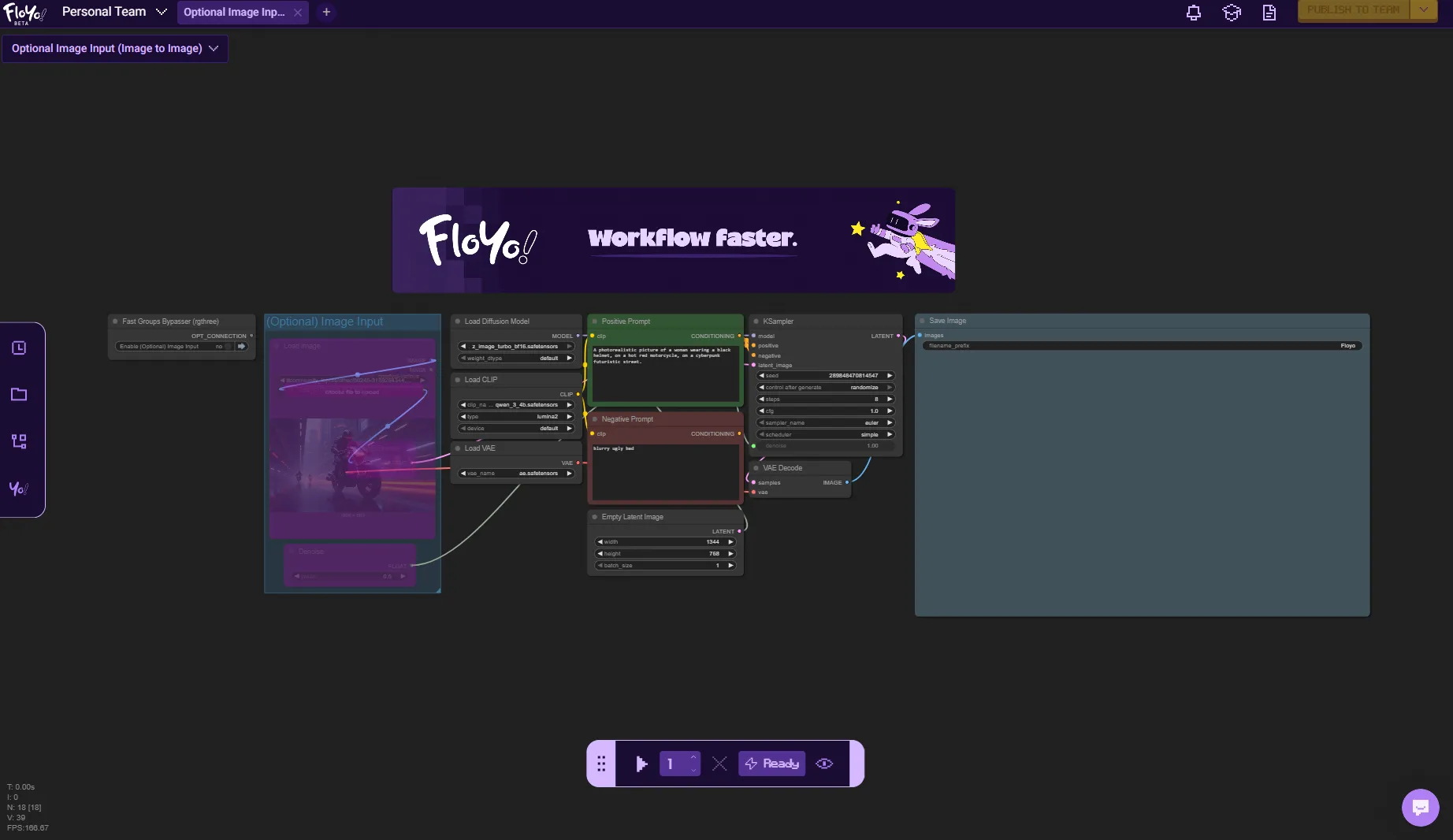Collapse the Positive Prompt node dot
The height and width of the screenshot is (840, 1453).
coord(595,322)
